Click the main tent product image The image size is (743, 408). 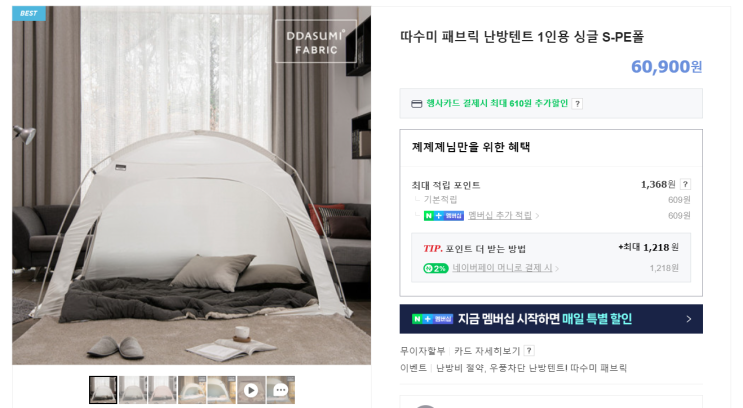click(x=191, y=185)
